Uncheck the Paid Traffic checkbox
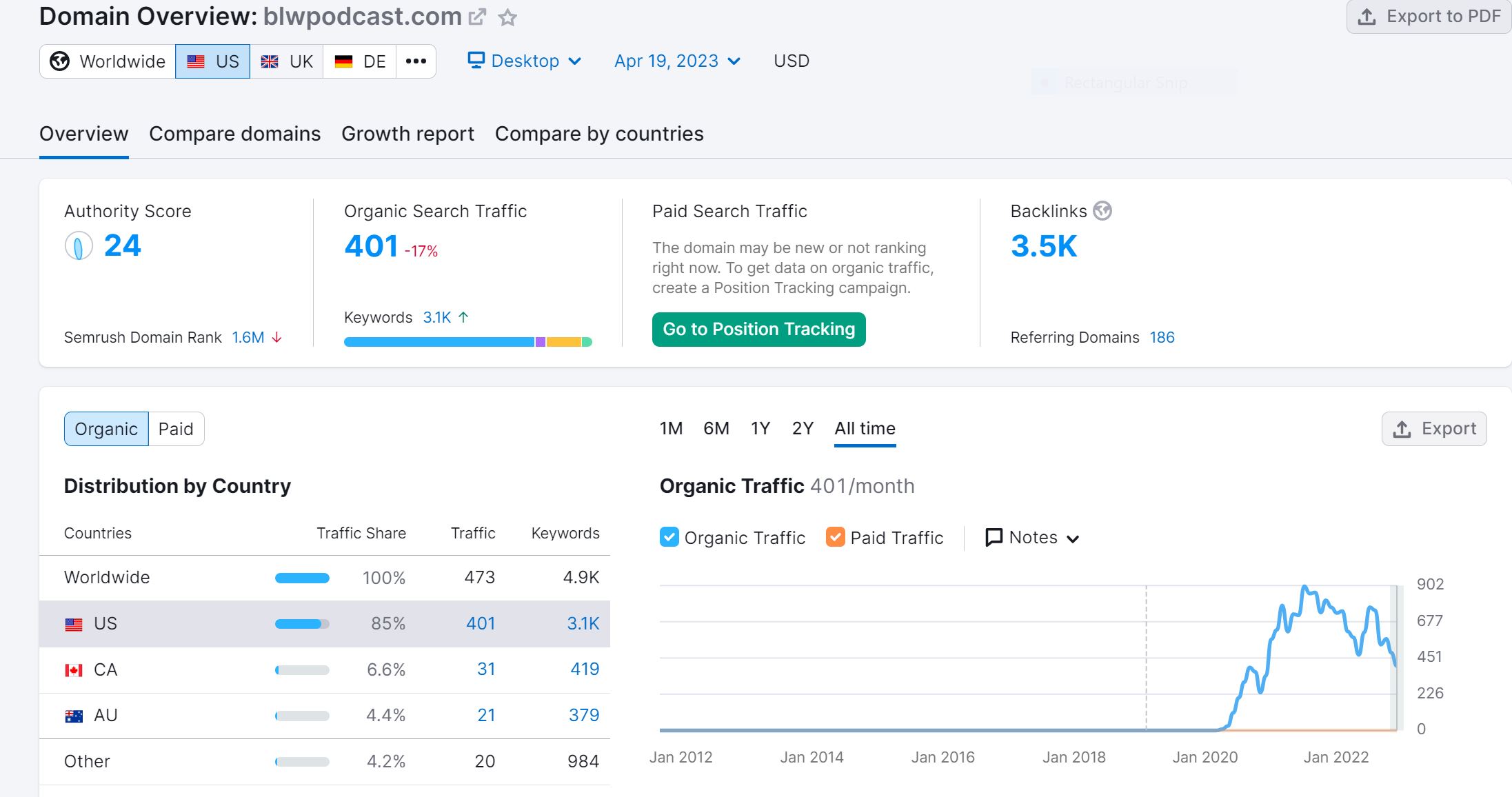1512x797 pixels. (x=835, y=537)
